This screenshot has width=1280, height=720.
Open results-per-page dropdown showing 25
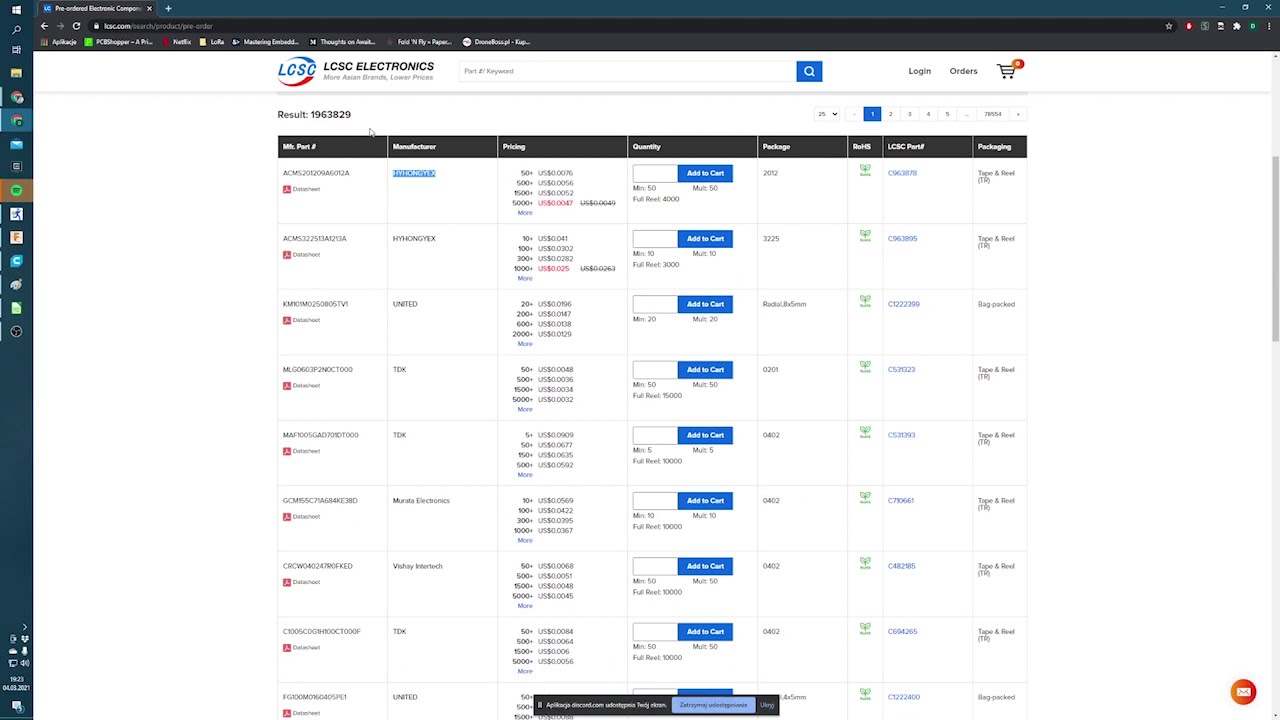click(x=827, y=114)
